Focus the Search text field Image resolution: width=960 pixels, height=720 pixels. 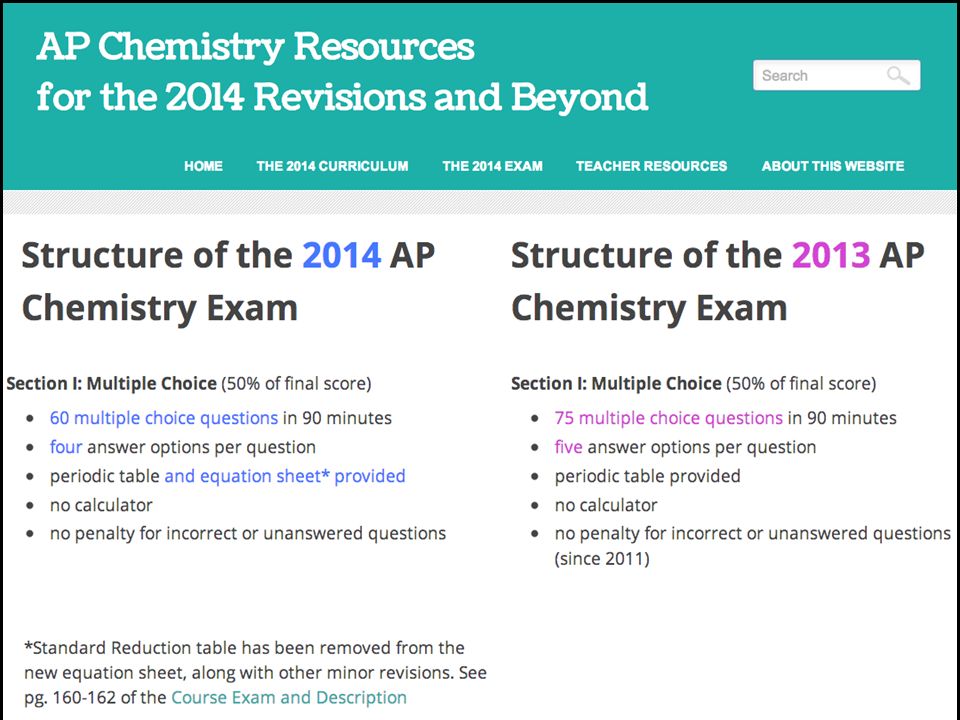[x=836, y=75]
